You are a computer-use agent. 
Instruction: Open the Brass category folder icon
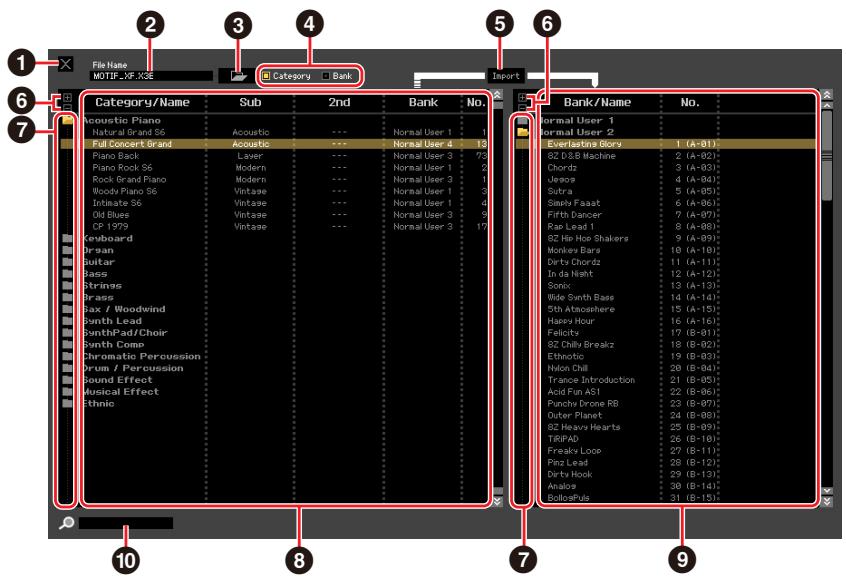(x=67, y=297)
